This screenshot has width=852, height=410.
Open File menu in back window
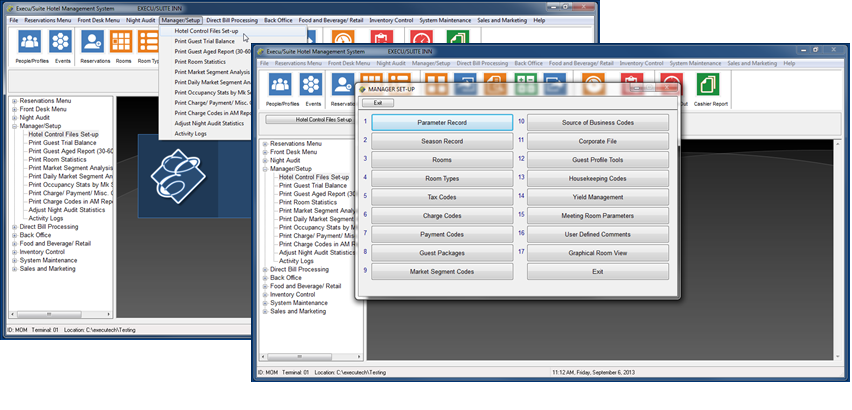coord(14,20)
